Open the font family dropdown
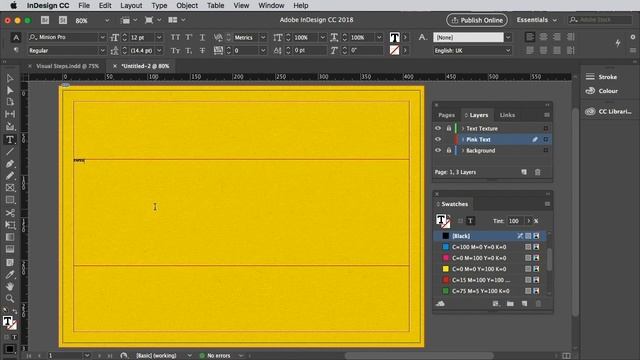640x360 pixels. point(102,37)
